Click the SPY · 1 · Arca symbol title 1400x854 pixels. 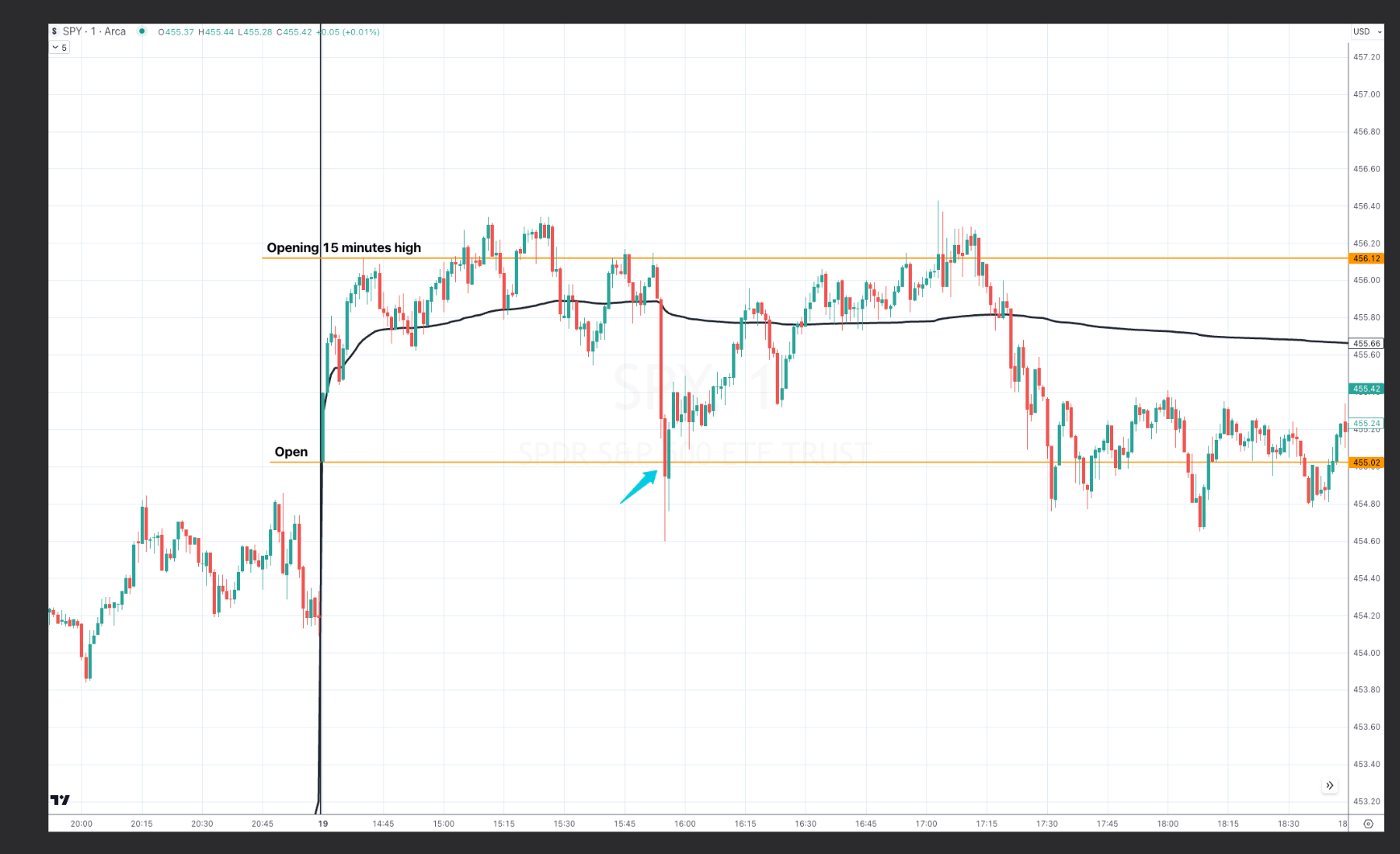coord(94,31)
